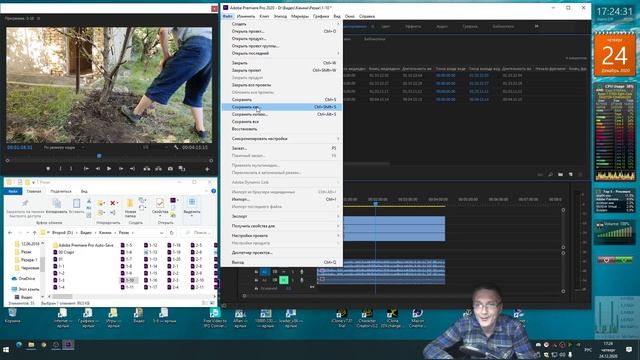
Task: Open the Help menu in Premiere
Action: click(367, 16)
